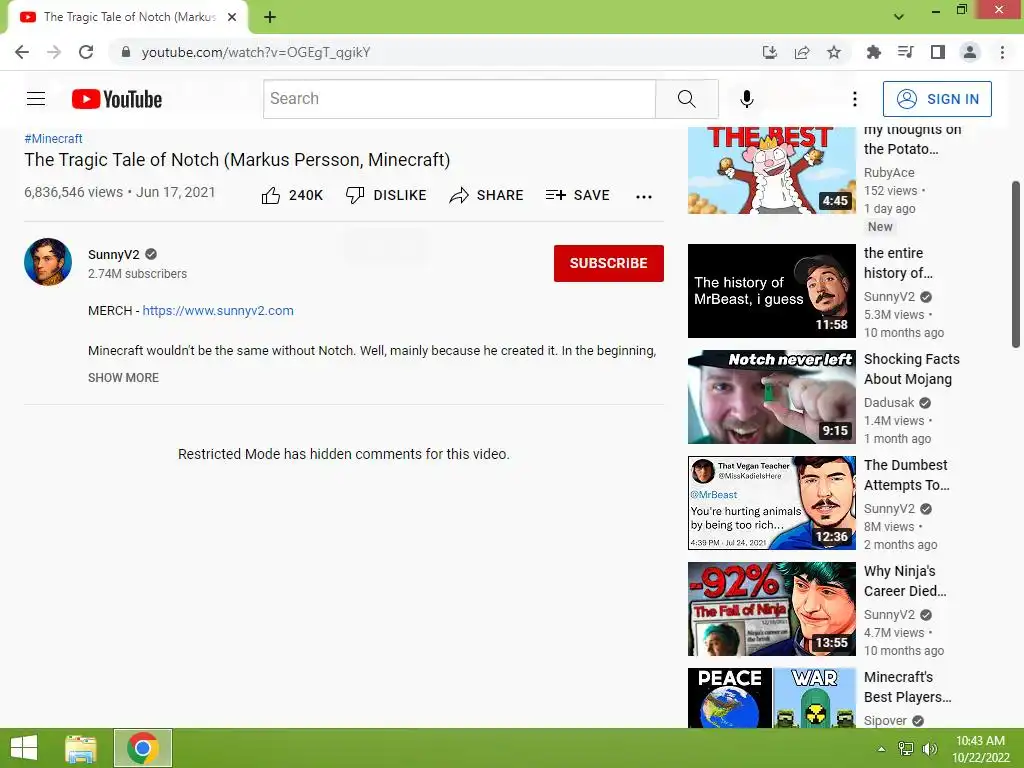Open Sipover channel name
The height and width of the screenshot is (768, 1024).
(885, 720)
